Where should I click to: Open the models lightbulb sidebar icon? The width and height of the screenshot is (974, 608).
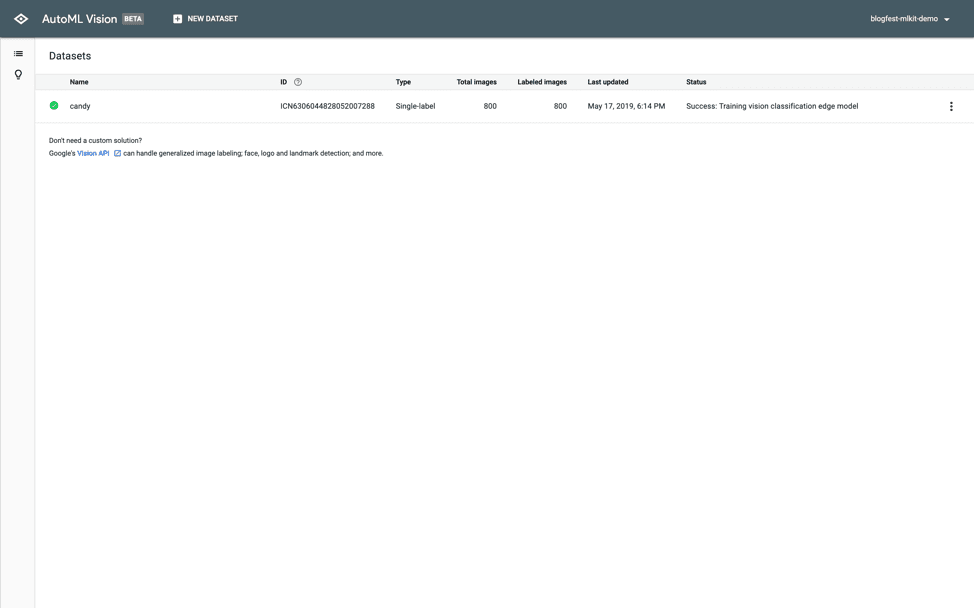(x=18, y=75)
